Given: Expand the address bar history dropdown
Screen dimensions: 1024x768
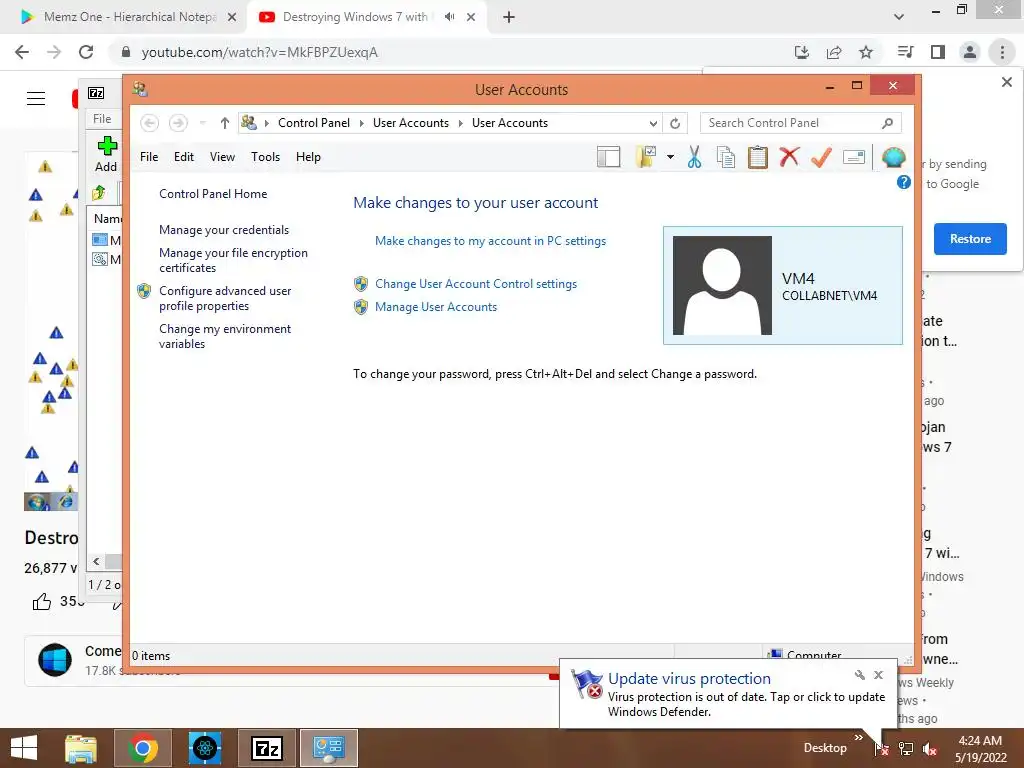Looking at the screenshot, I should (653, 123).
